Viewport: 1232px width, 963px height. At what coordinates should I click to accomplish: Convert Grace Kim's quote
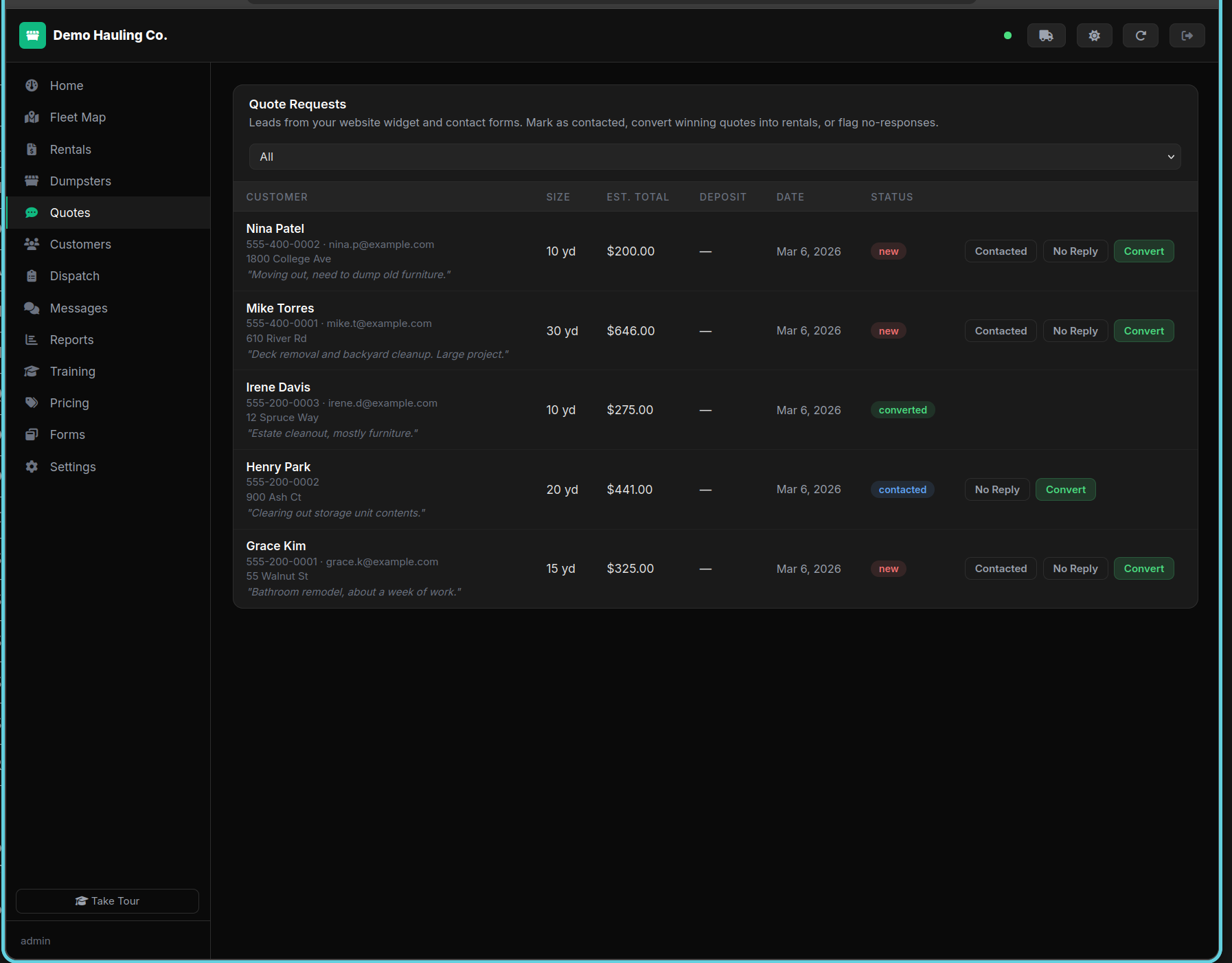point(1143,569)
